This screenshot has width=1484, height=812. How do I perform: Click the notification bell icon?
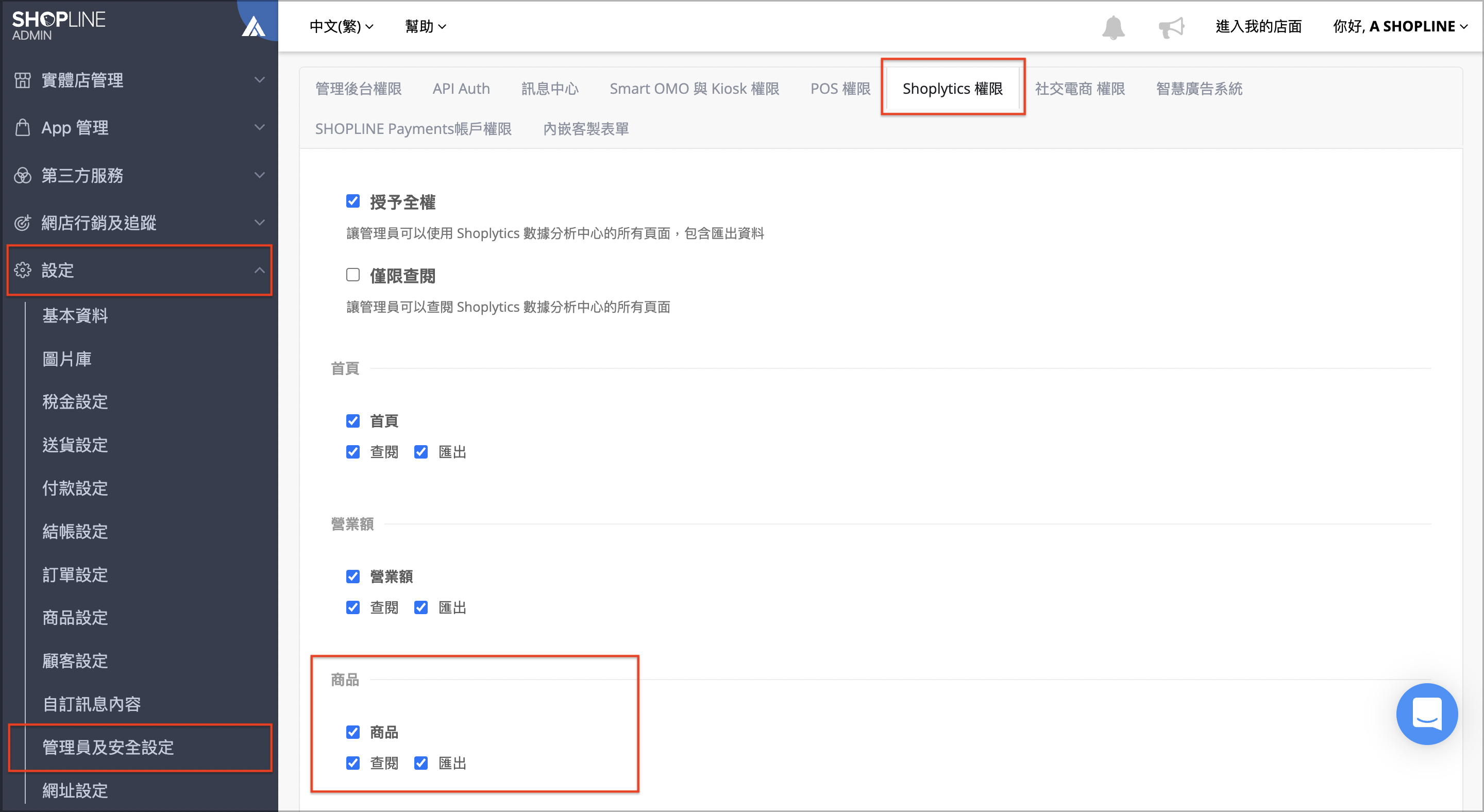(x=1113, y=27)
